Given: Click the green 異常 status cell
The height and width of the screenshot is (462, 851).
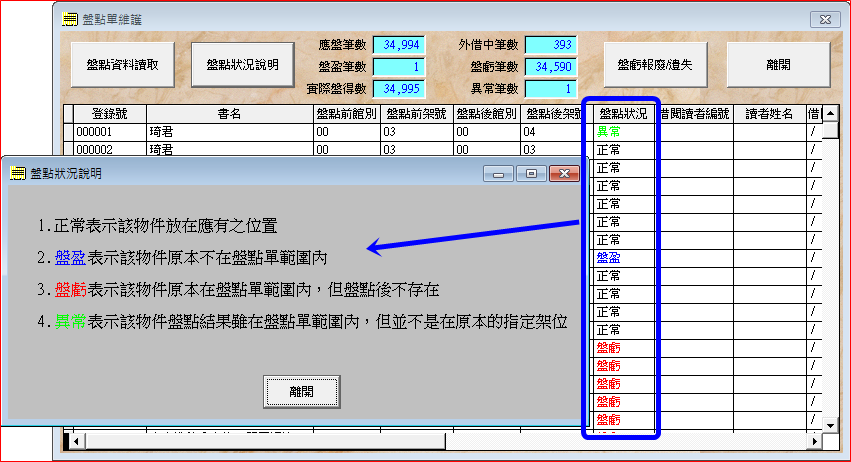Looking at the screenshot, I should [x=623, y=132].
